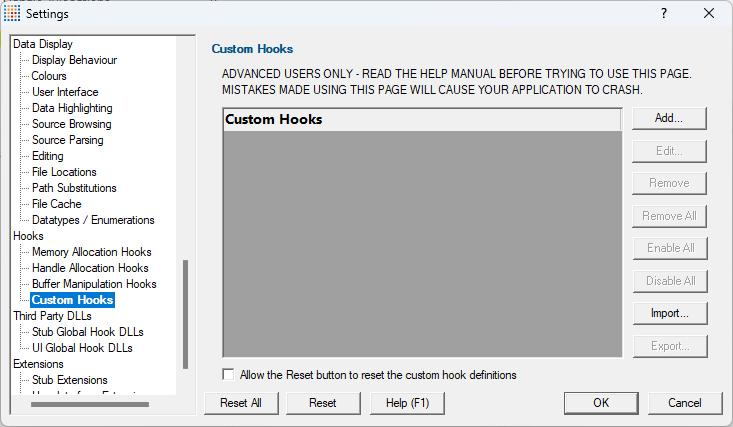Open help with Help (F1) button
The width and height of the screenshot is (733, 427).
click(x=407, y=403)
